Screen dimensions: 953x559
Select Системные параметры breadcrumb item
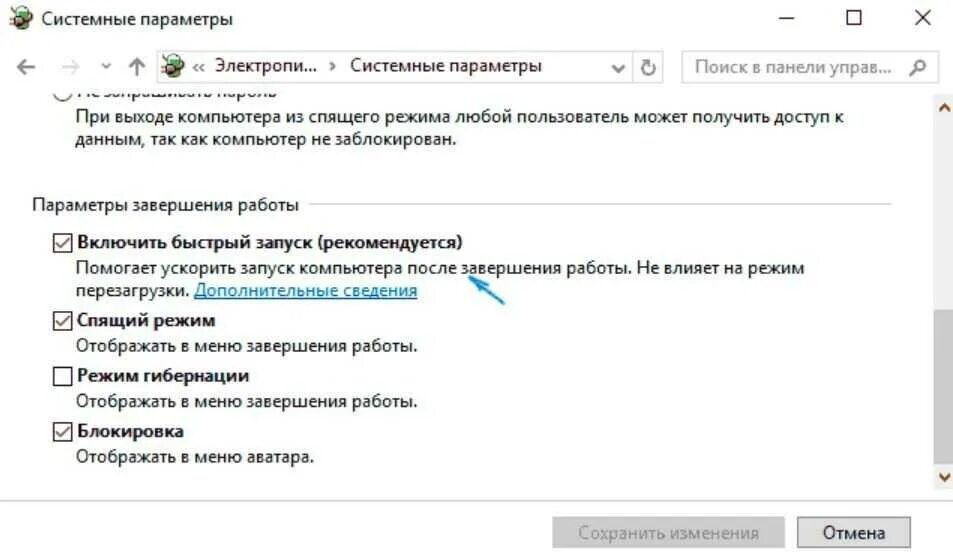446,66
